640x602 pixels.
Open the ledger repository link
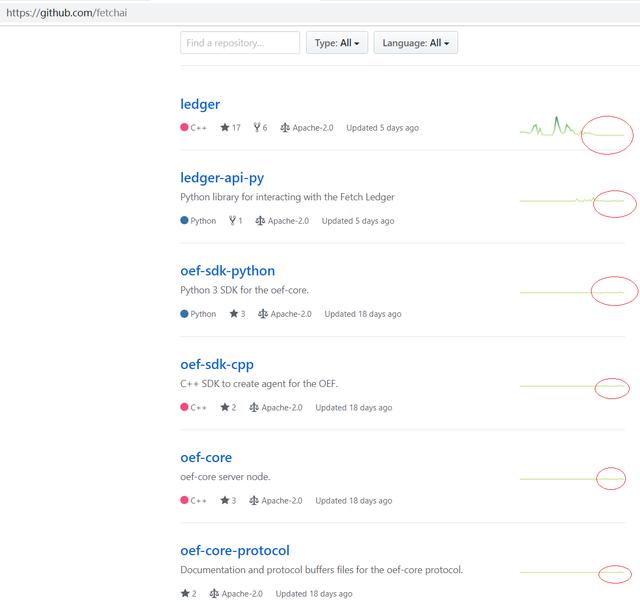[200, 104]
